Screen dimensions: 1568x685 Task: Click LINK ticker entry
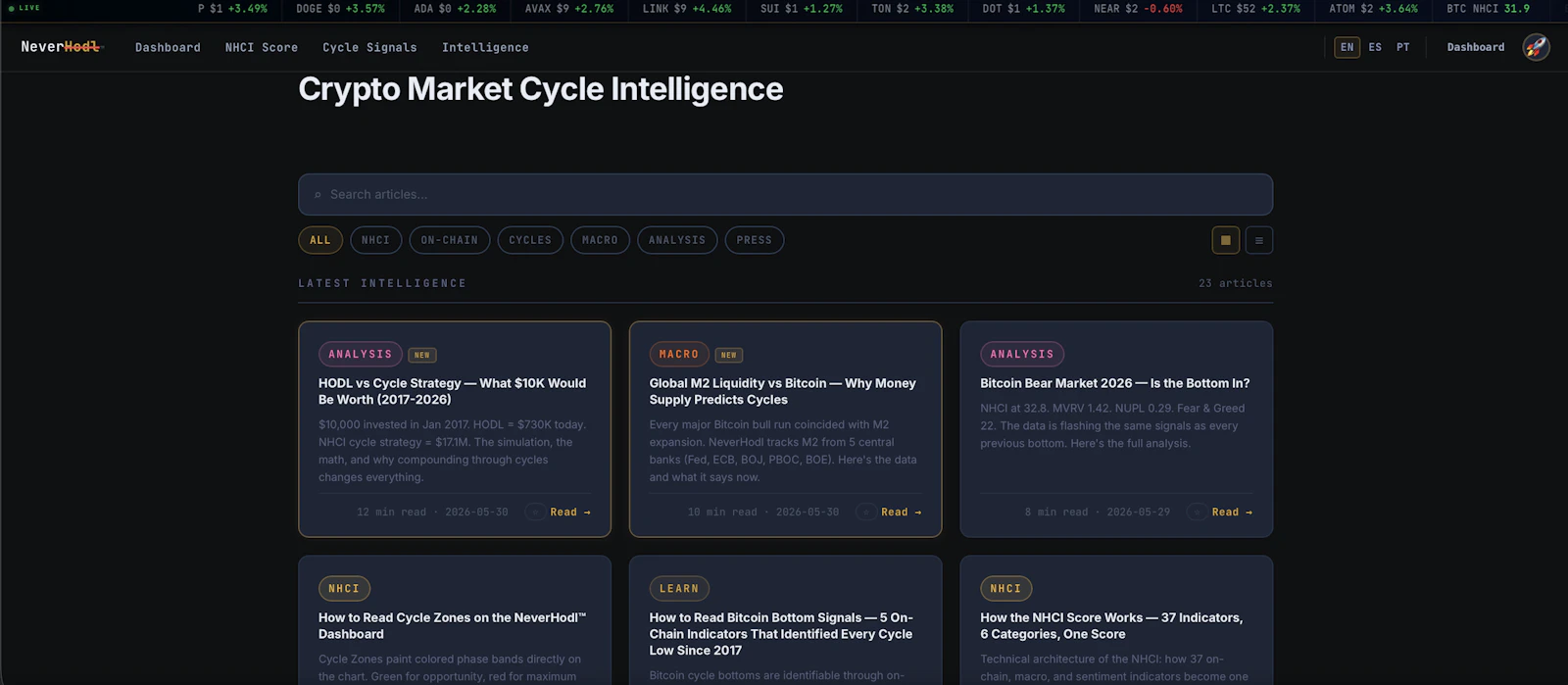tap(687, 8)
